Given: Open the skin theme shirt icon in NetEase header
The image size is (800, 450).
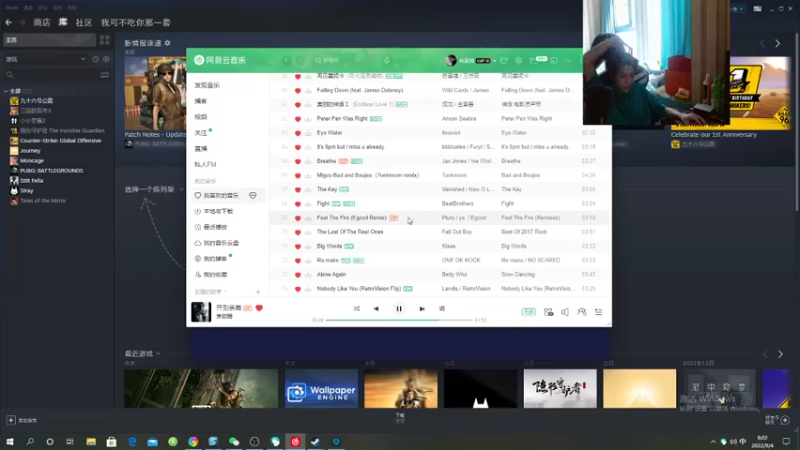Looking at the screenshot, I should click(504, 60).
